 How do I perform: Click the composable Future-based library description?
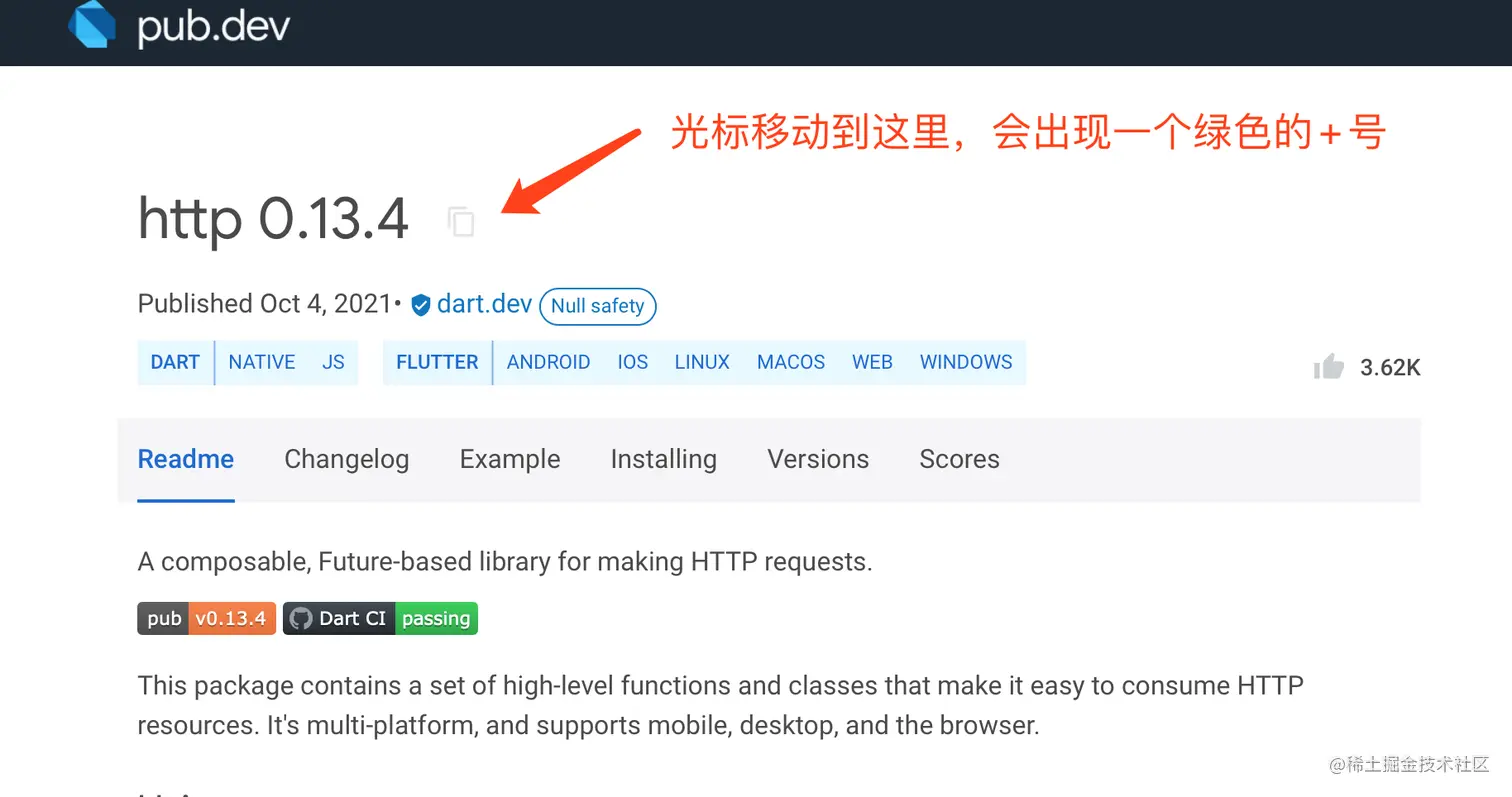[x=505, y=562]
